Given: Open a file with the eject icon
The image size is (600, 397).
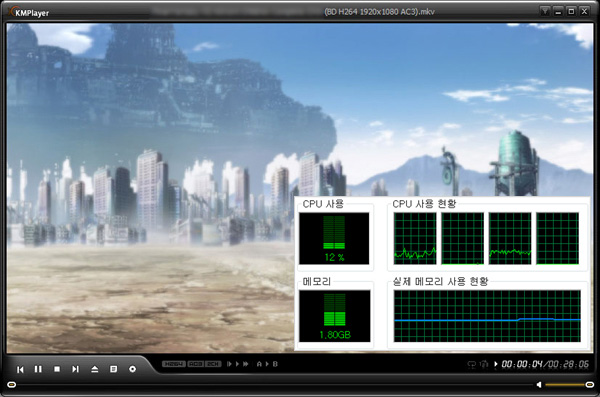Looking at the screenshot, I should [x=95, y=369].
